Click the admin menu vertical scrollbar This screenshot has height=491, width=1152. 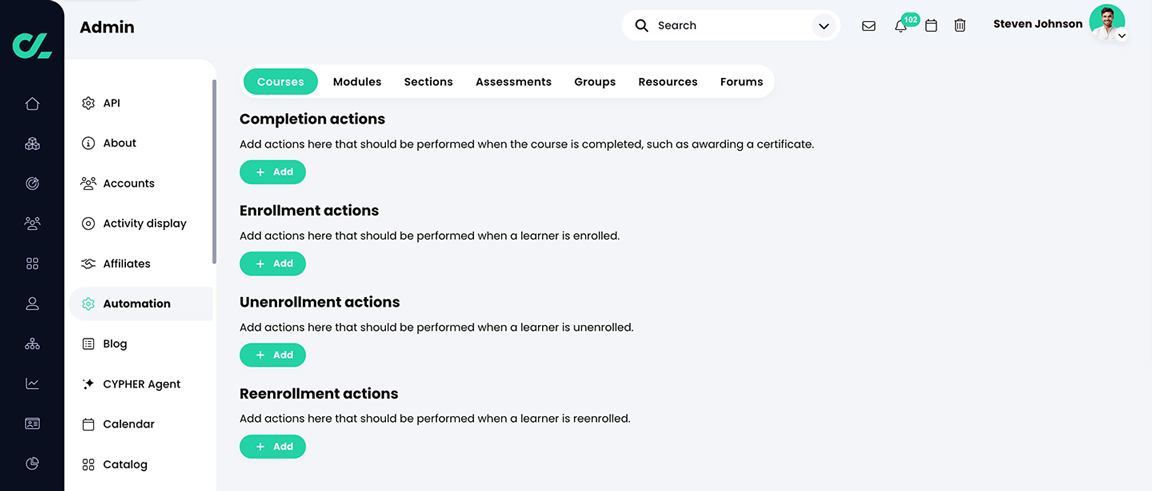215,171
